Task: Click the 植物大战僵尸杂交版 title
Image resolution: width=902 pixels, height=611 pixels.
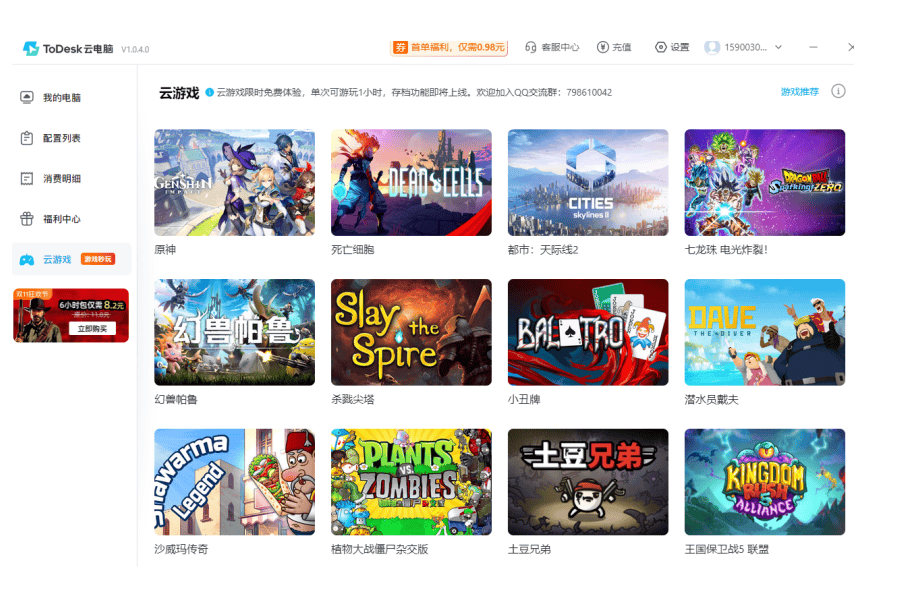Action: [x=380, y=549]
